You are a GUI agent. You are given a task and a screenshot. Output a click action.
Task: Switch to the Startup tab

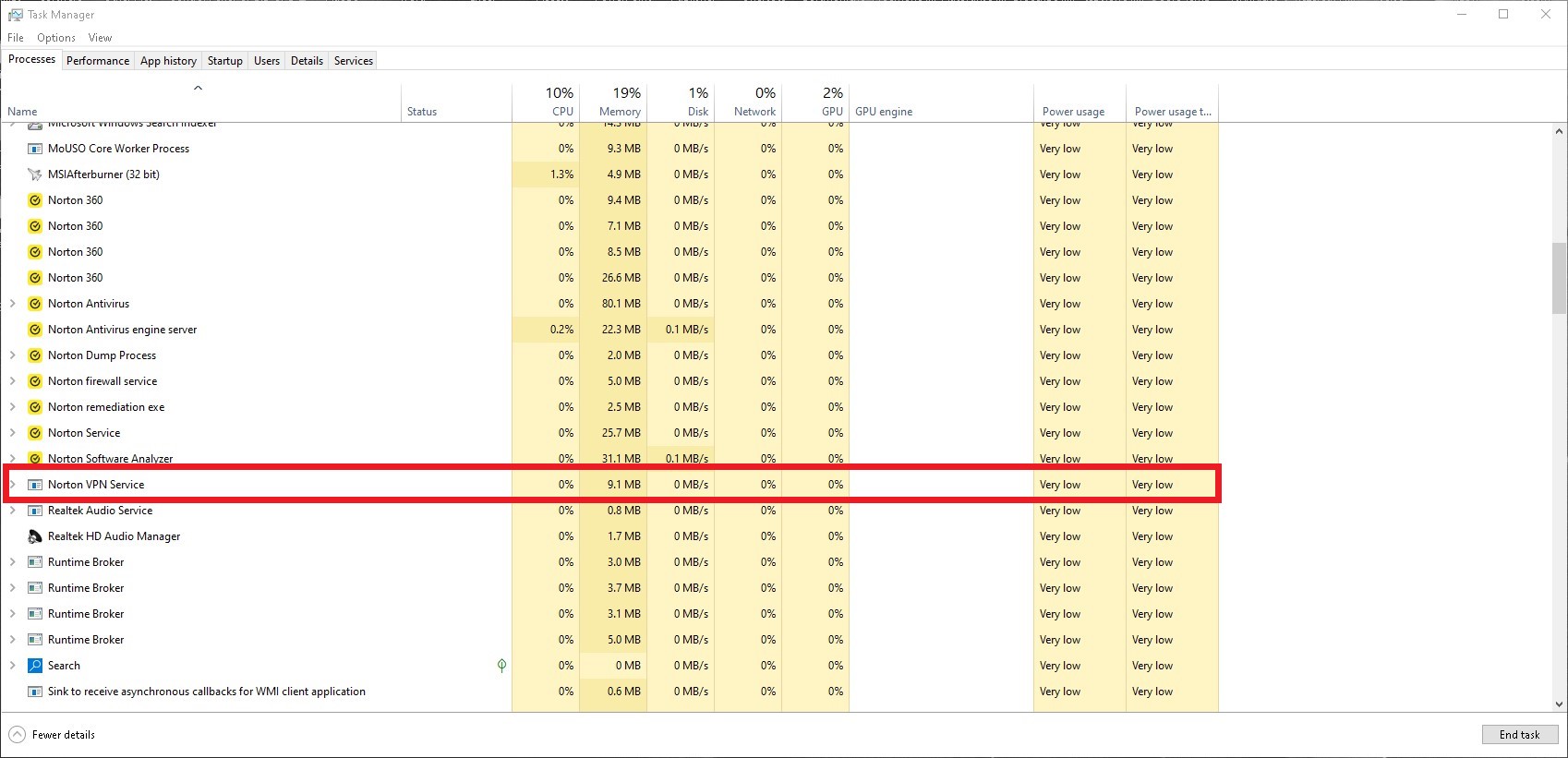[225, 61]
